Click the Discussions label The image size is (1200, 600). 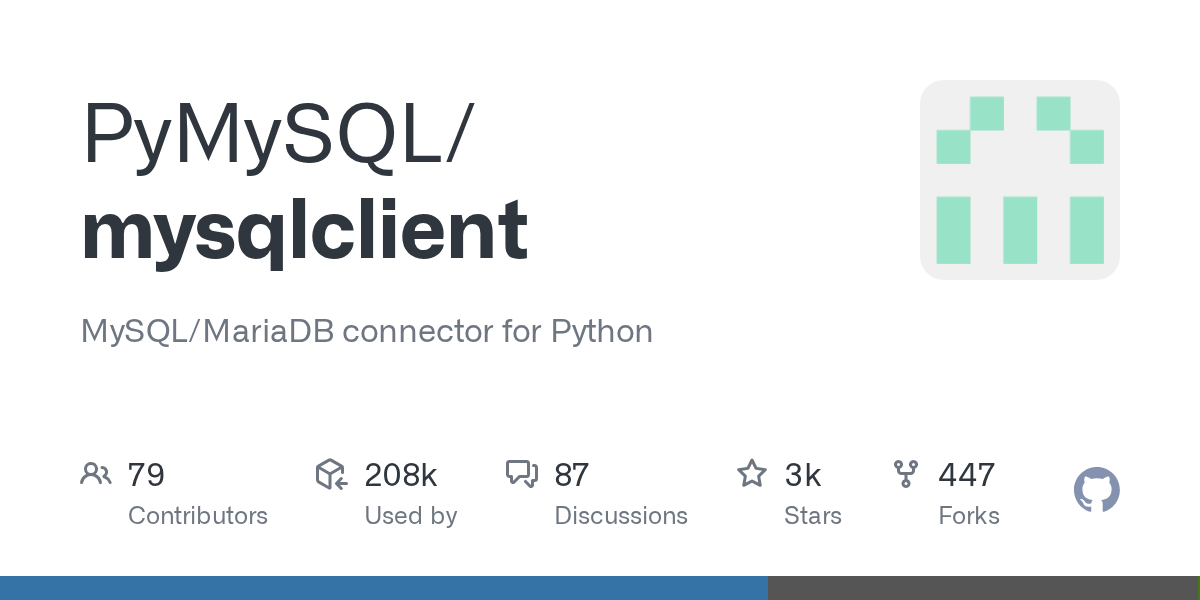pyautogui.click(x=621, y=516)
